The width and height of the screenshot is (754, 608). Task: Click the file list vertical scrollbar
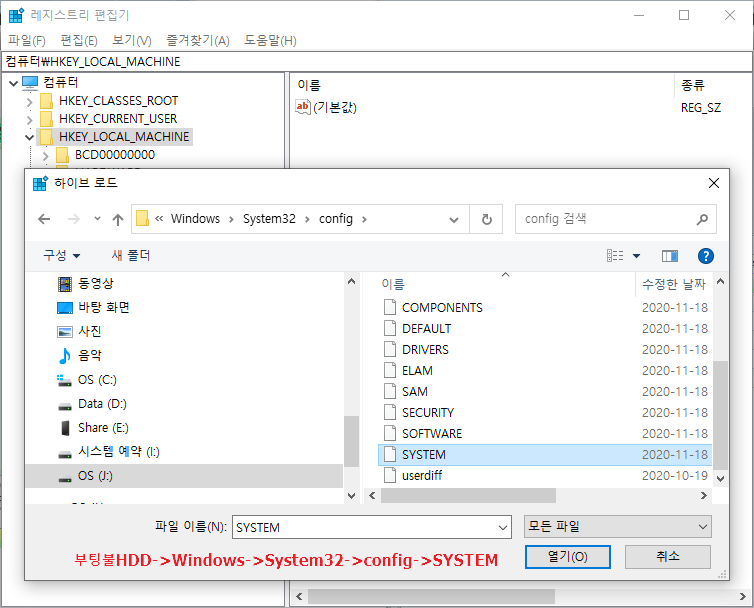tap(720, 415)
